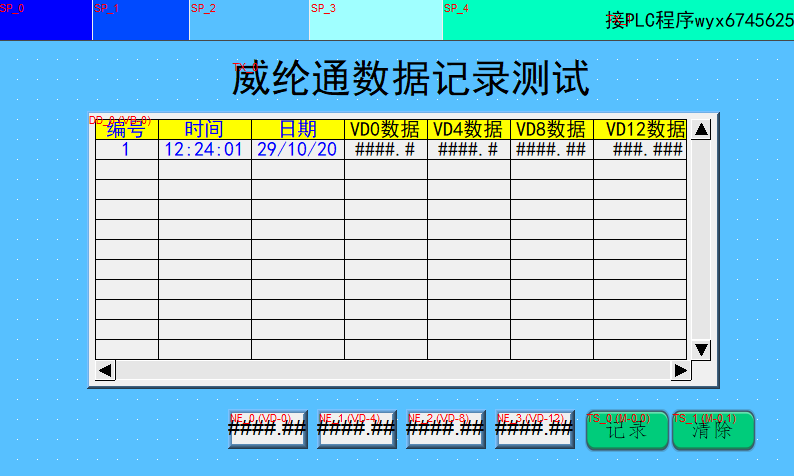Click the VD0数据 column header

[385, 129]
